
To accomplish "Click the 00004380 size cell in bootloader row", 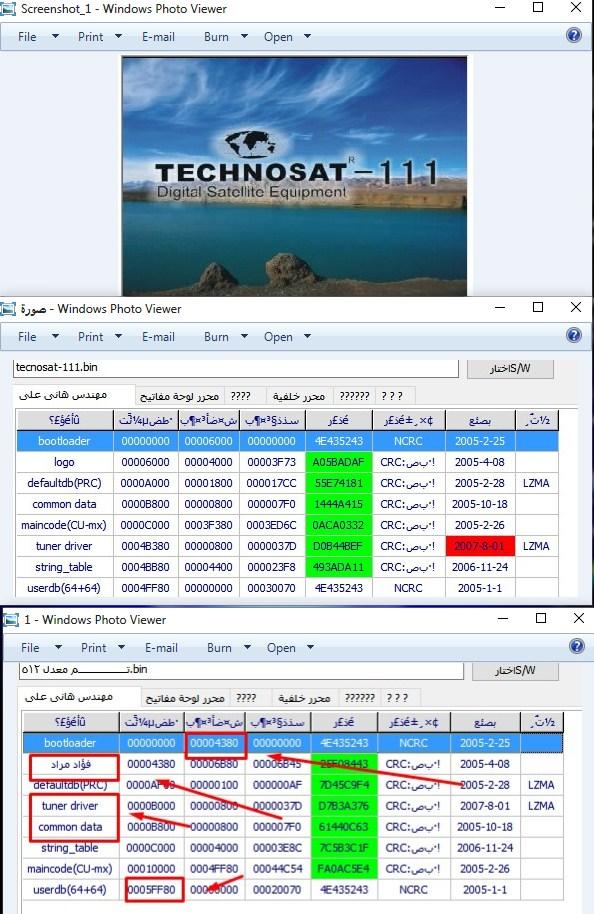I will (214, 743).
